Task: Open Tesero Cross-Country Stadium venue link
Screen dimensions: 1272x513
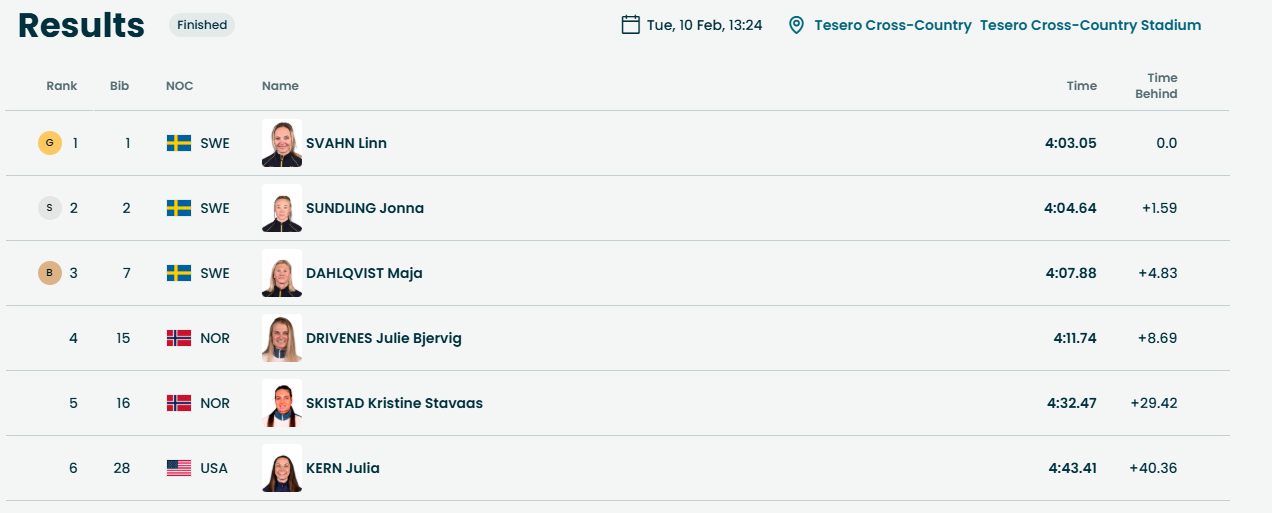Action: [x=1090, y=25]
